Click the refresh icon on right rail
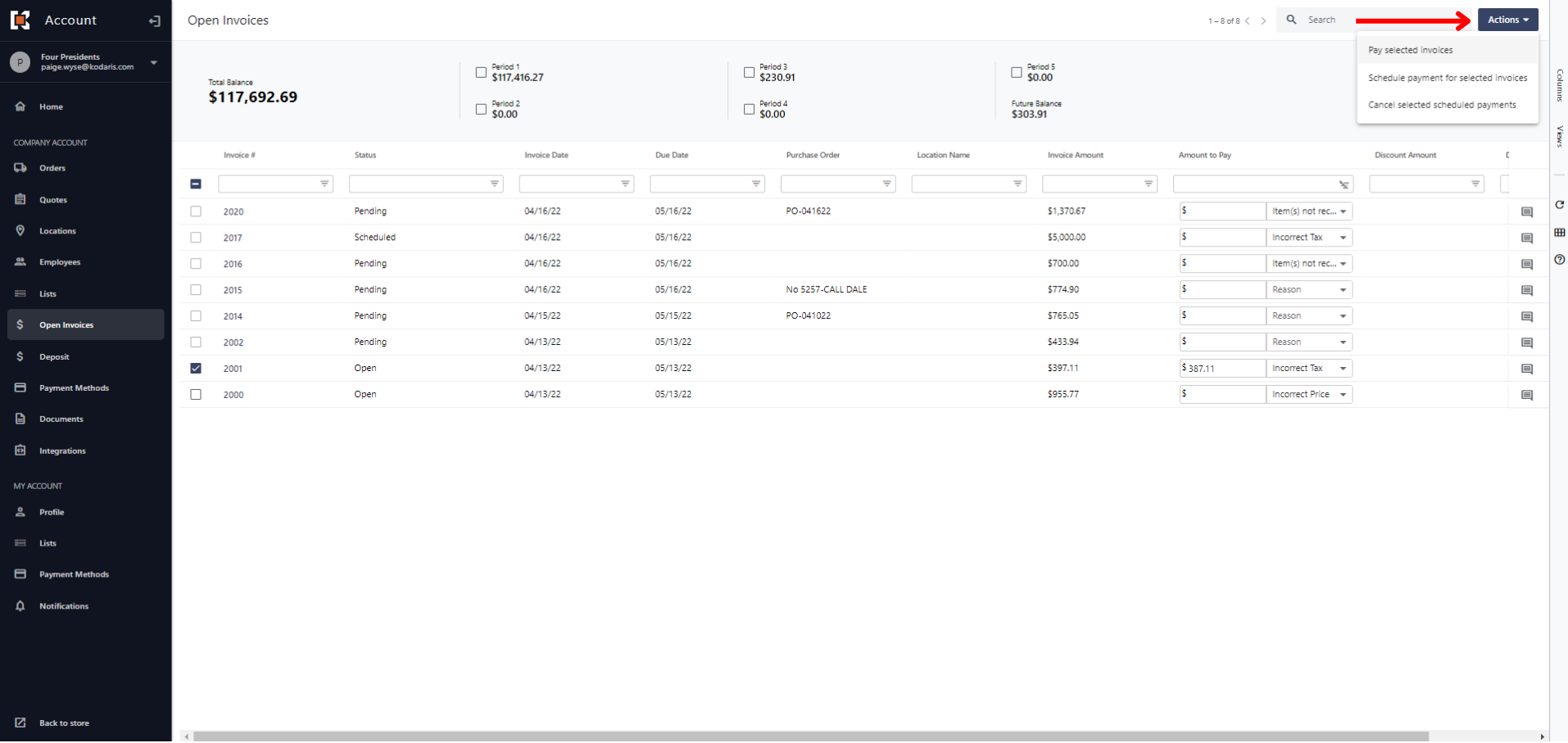Screen dimensions: 1568x743 tap(1559, 205)
